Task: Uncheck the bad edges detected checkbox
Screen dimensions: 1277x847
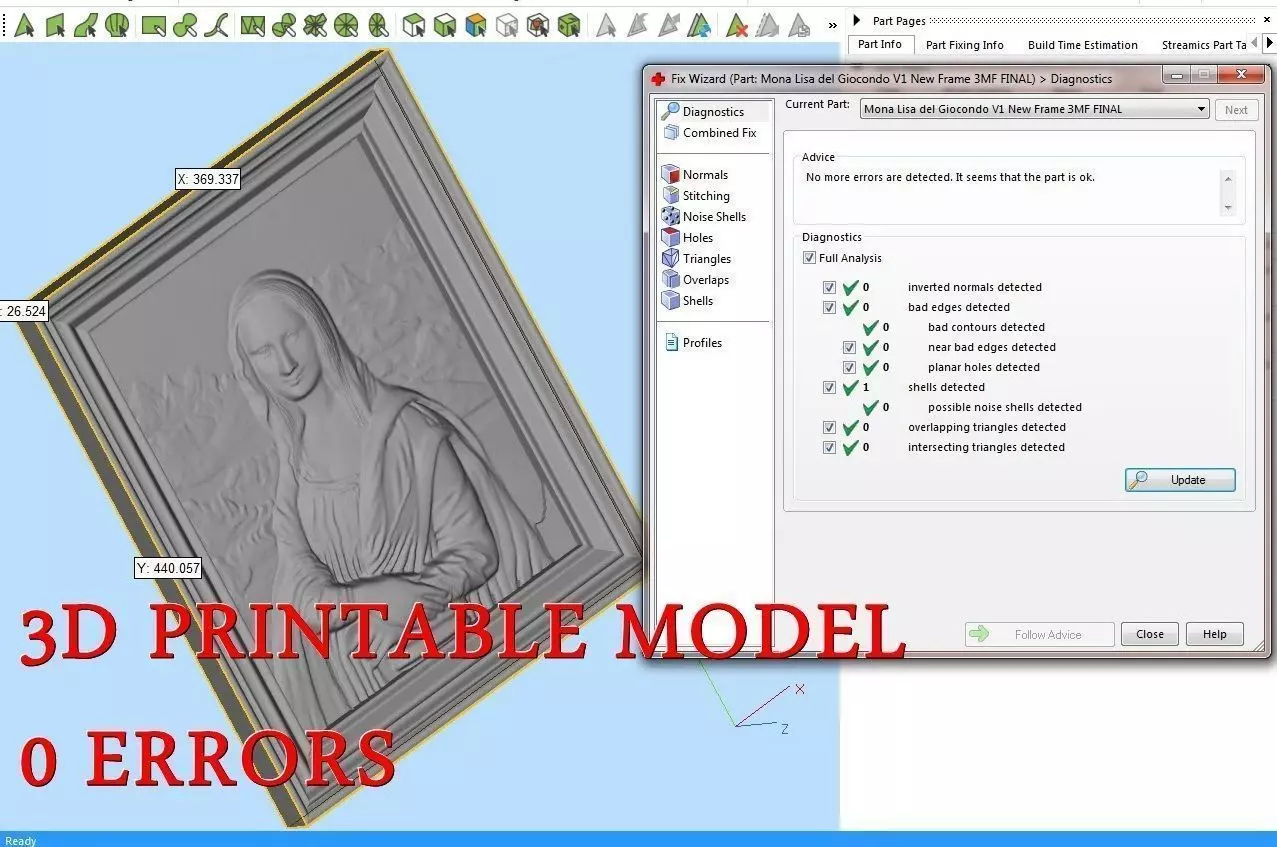Action: (829, 307)
